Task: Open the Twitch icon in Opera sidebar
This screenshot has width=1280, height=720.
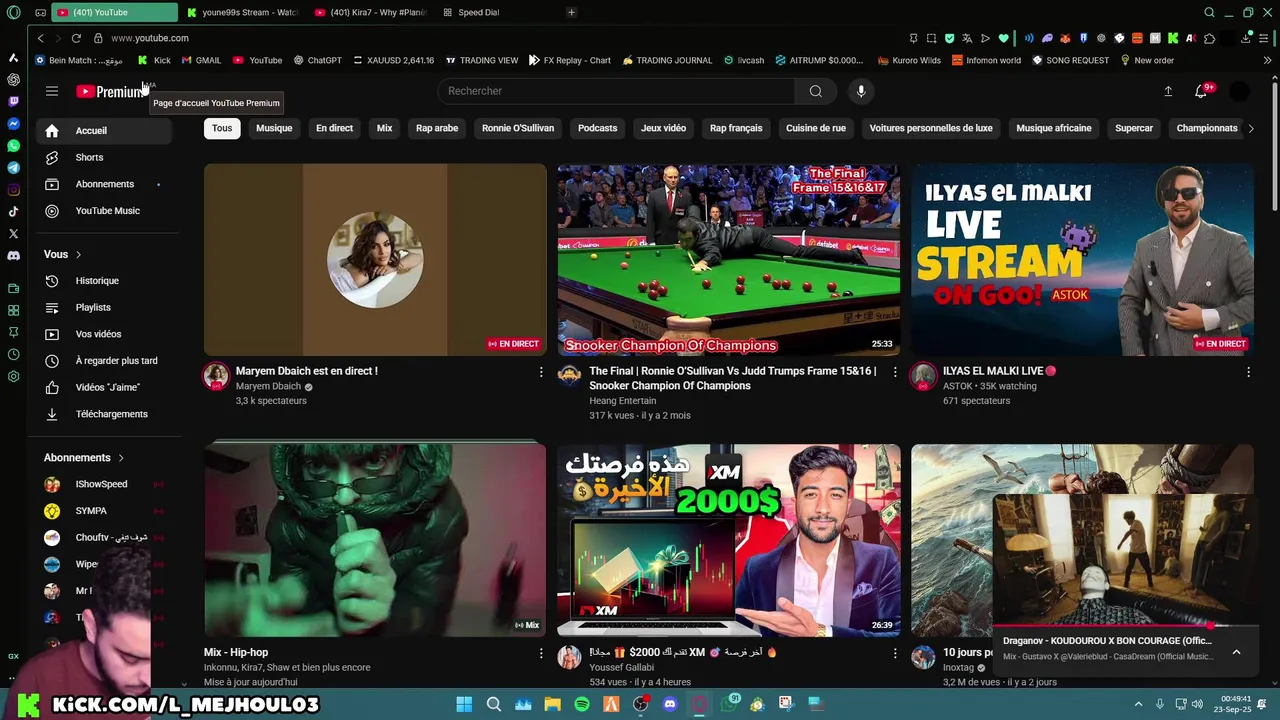Action: click(13, 101)
